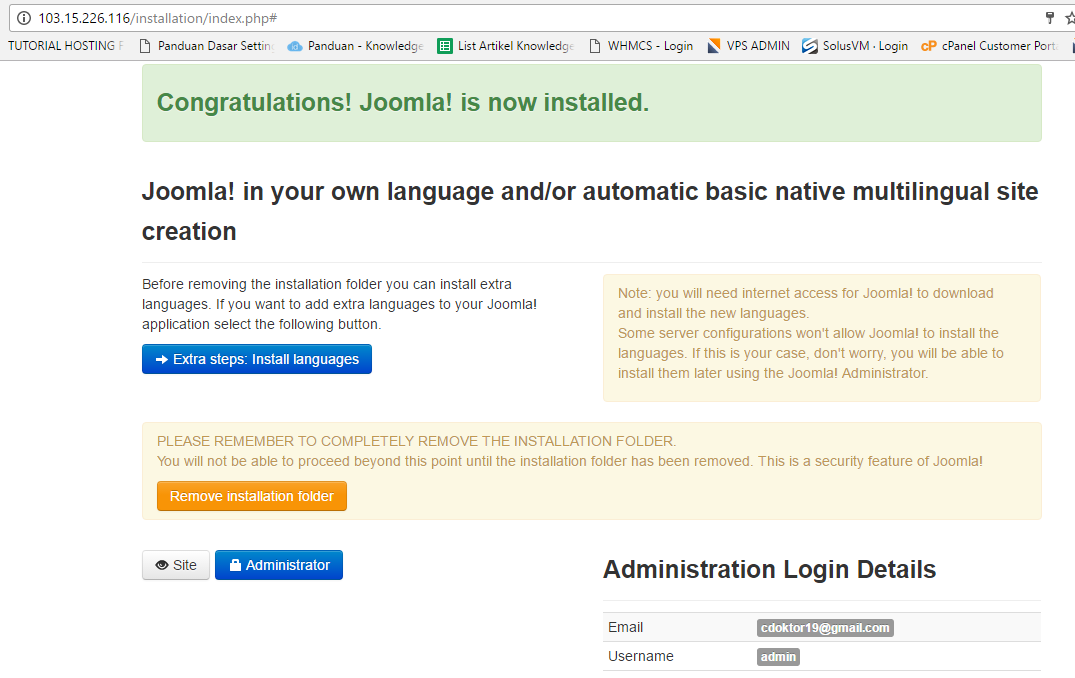
Task: Go to the Administrator login button
Action: [x=279, y=565]
